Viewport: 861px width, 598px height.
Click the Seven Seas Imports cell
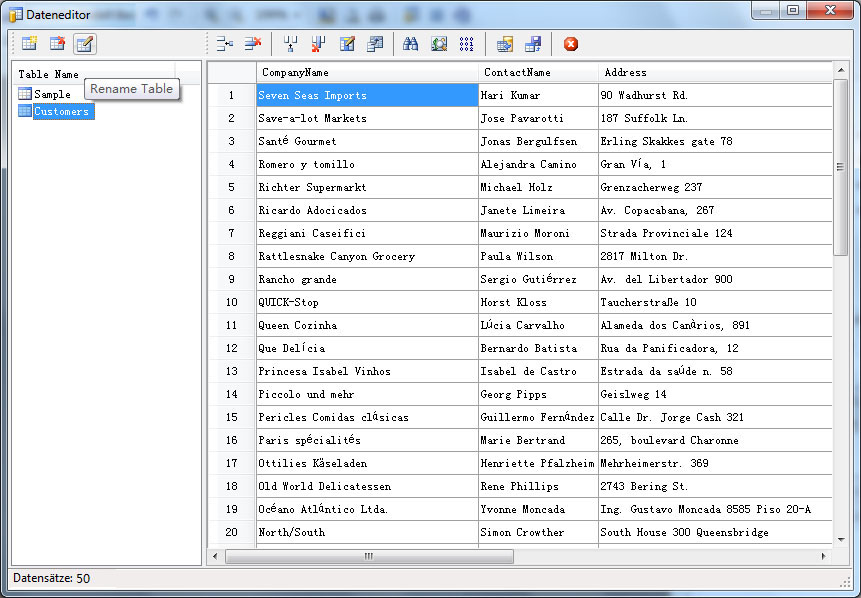point(367,96)
